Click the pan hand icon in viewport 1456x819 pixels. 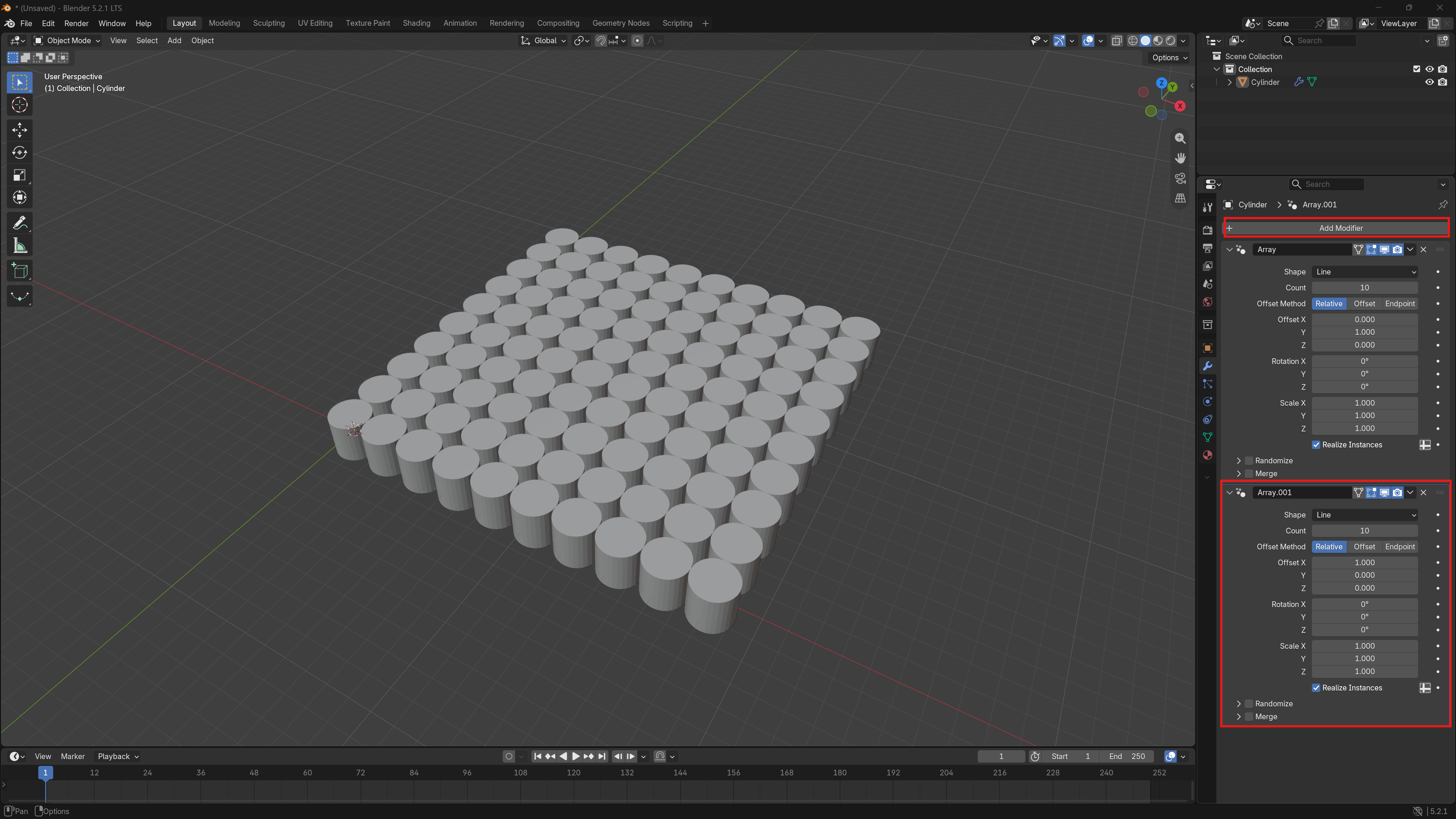[1180, 158]
